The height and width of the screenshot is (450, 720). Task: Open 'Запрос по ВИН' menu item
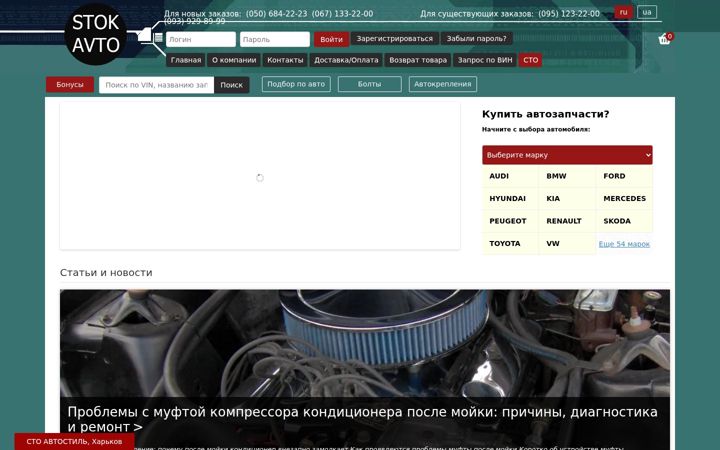point(485,60)
